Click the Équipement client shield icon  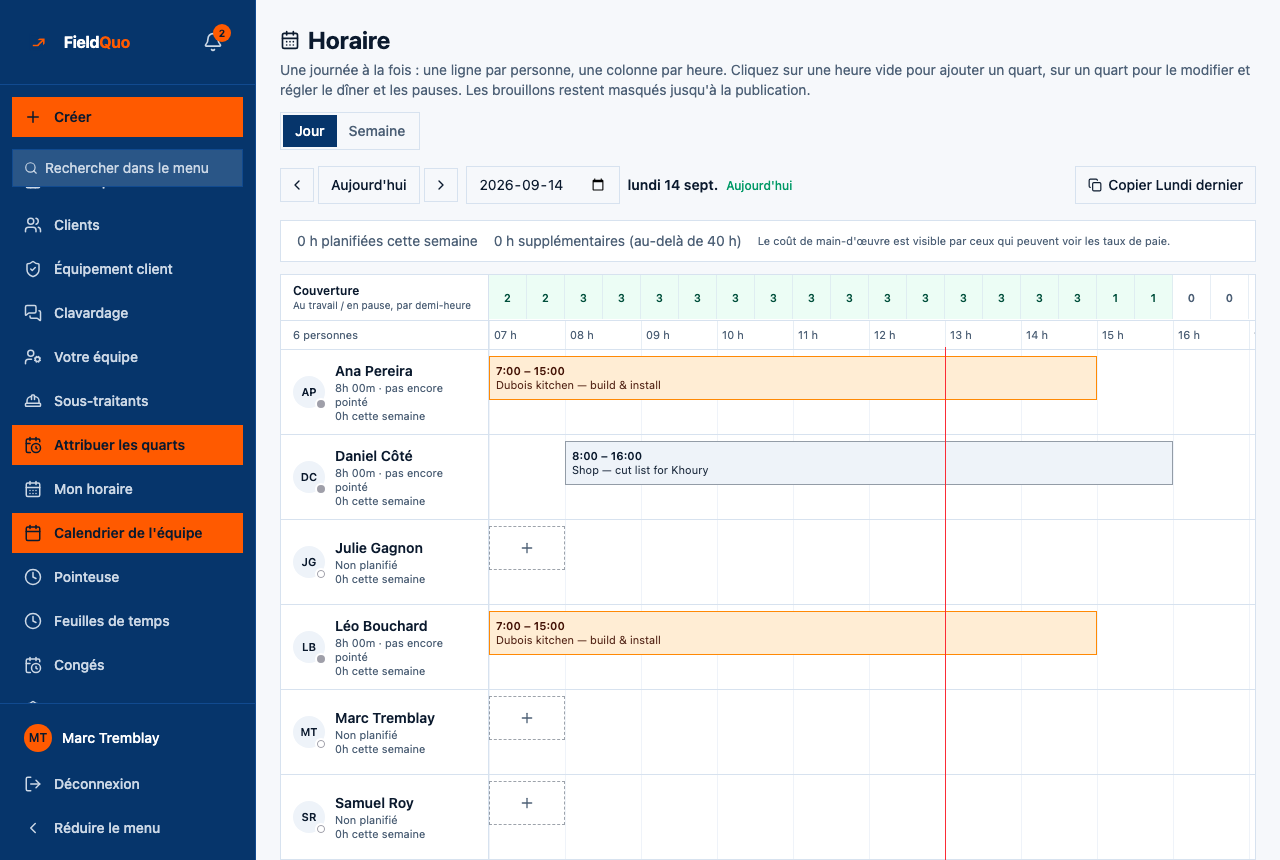(x=33, y=269)
